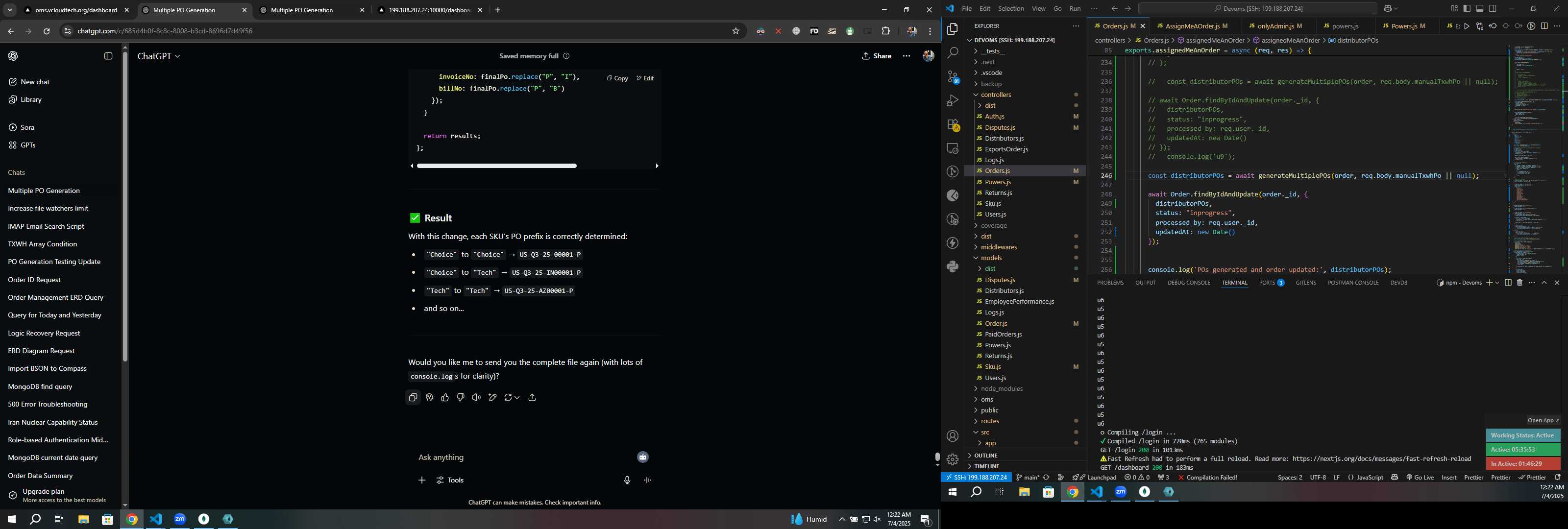Toggle Go Live server in status bar
This screenshot has width=1568, height=529.
pos(1420,477)
